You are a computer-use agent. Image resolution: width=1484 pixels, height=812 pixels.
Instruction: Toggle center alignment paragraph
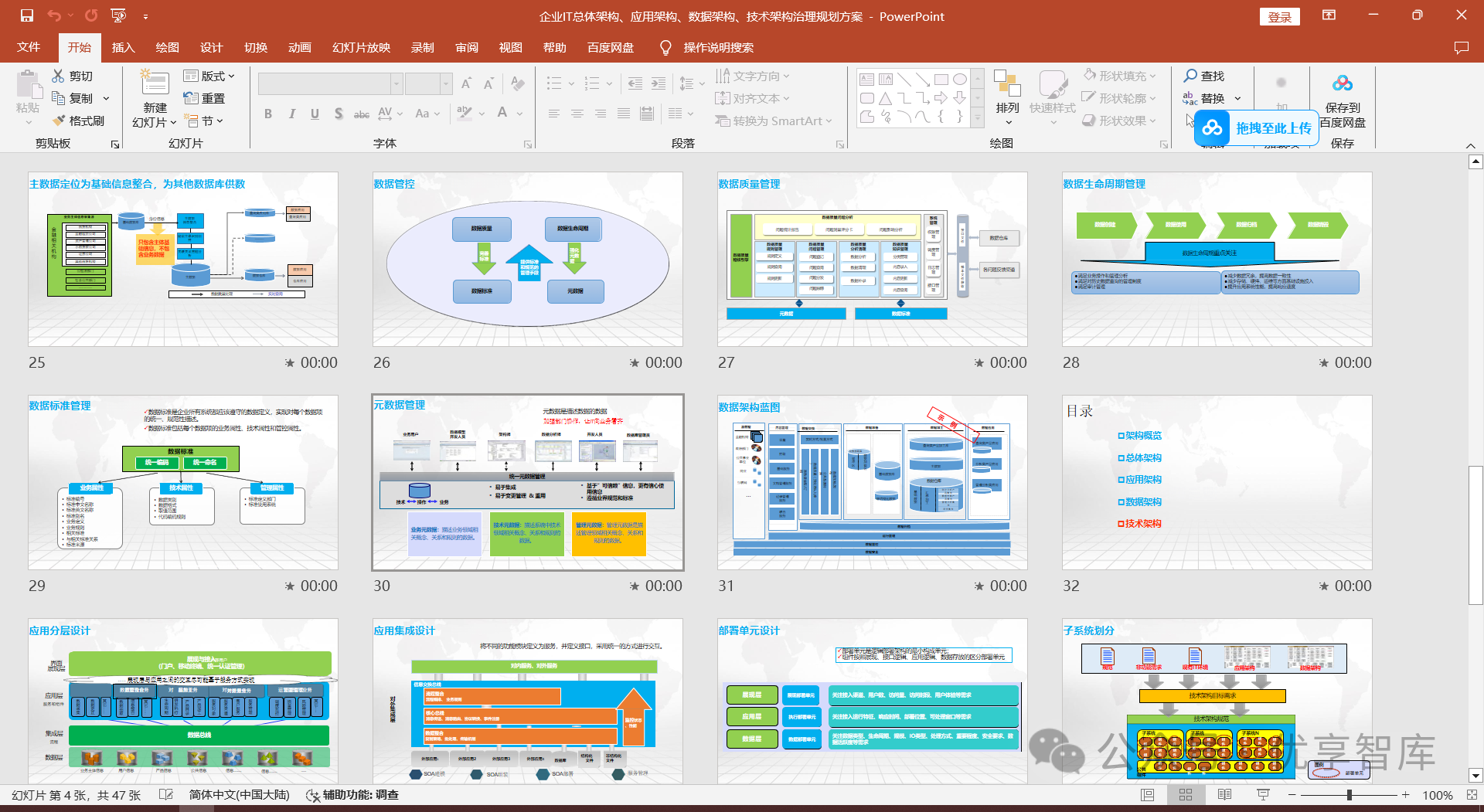point(577,114)
